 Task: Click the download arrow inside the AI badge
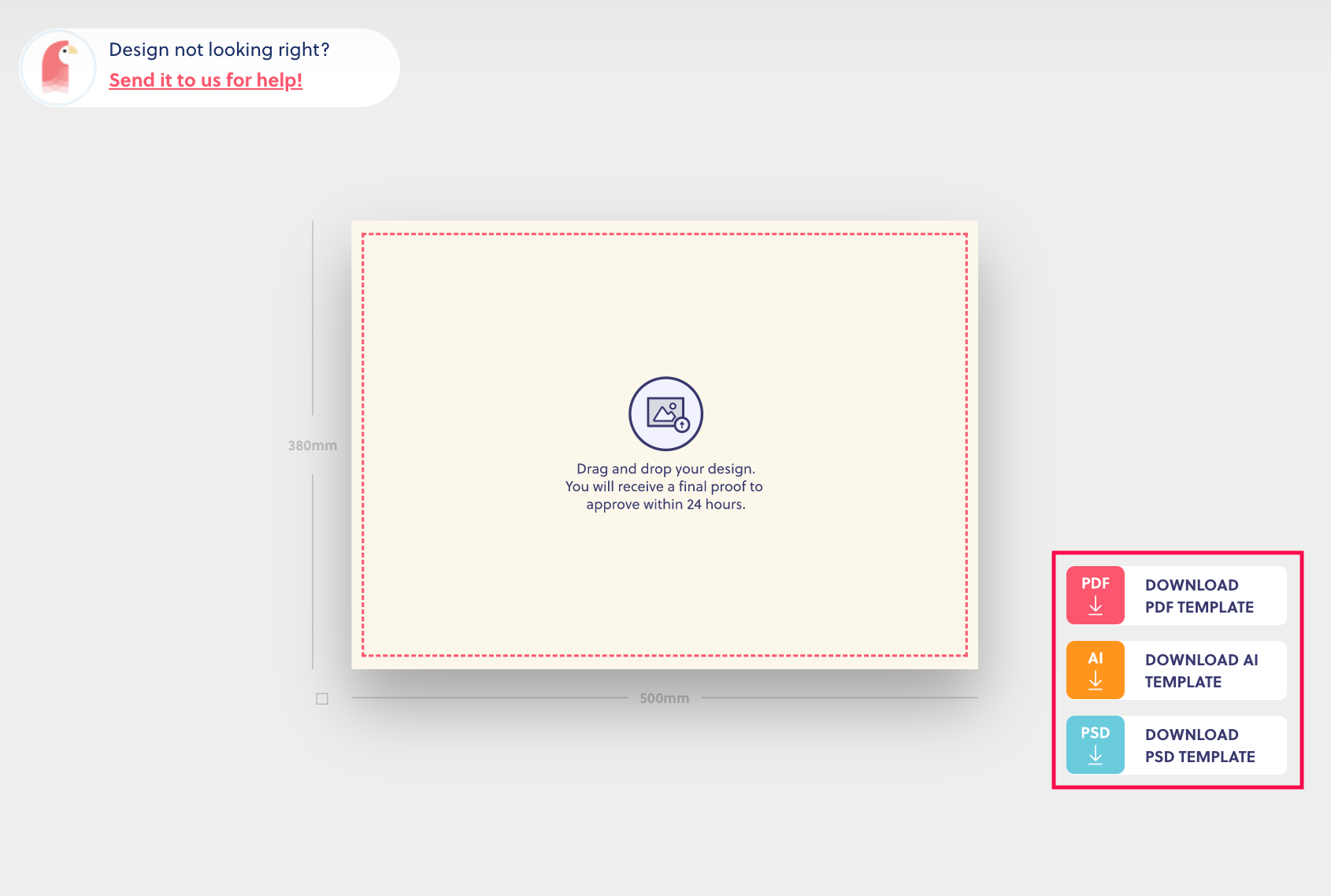1095,681
